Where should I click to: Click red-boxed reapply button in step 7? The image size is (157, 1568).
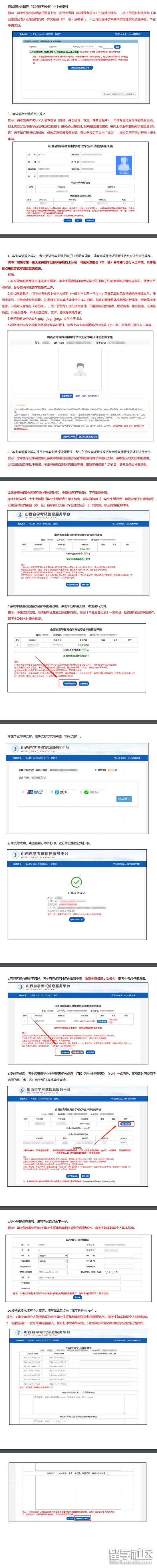tap(65, 1052)
